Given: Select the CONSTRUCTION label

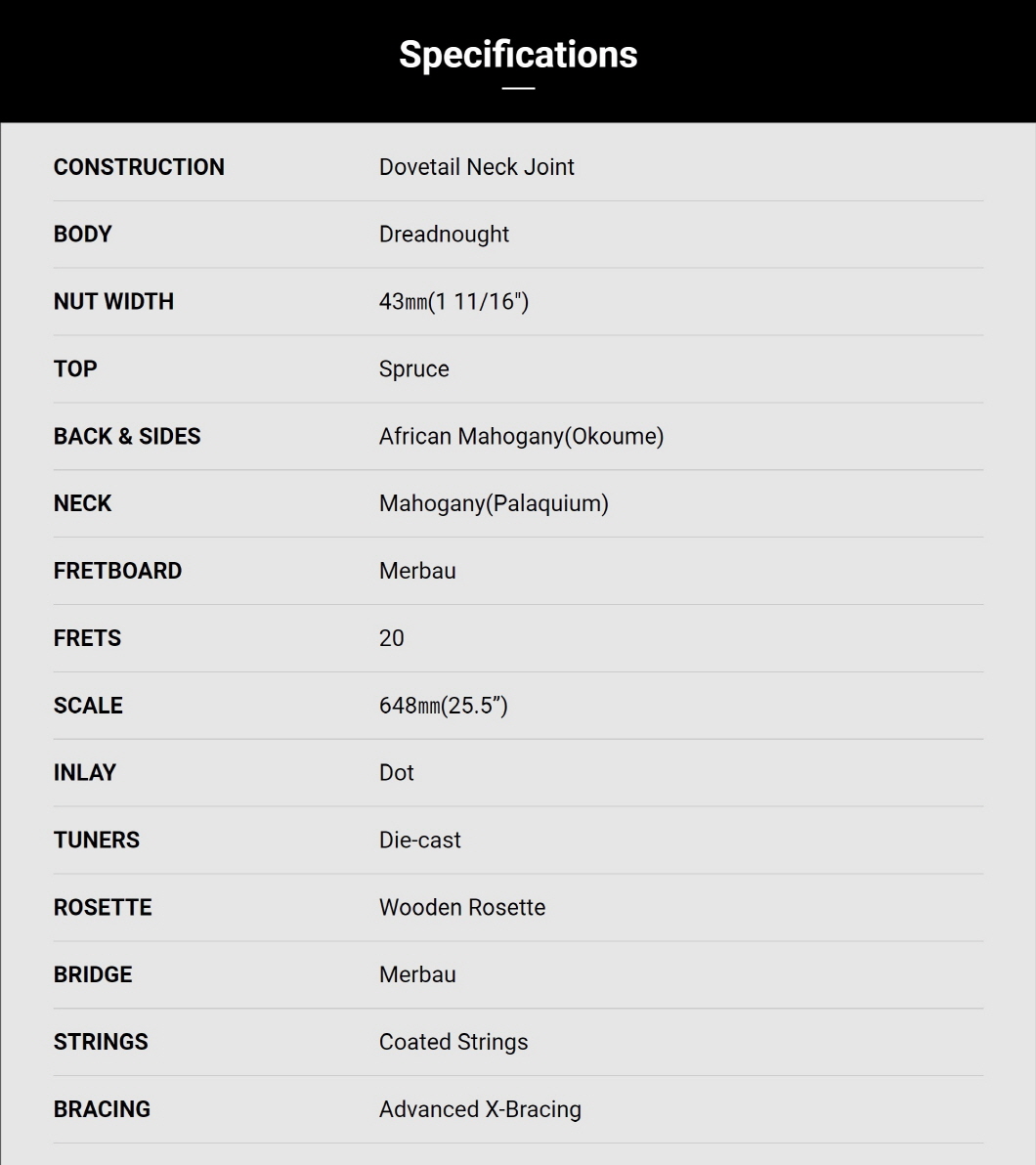Looking at the screenshot, I should (139, 167).
